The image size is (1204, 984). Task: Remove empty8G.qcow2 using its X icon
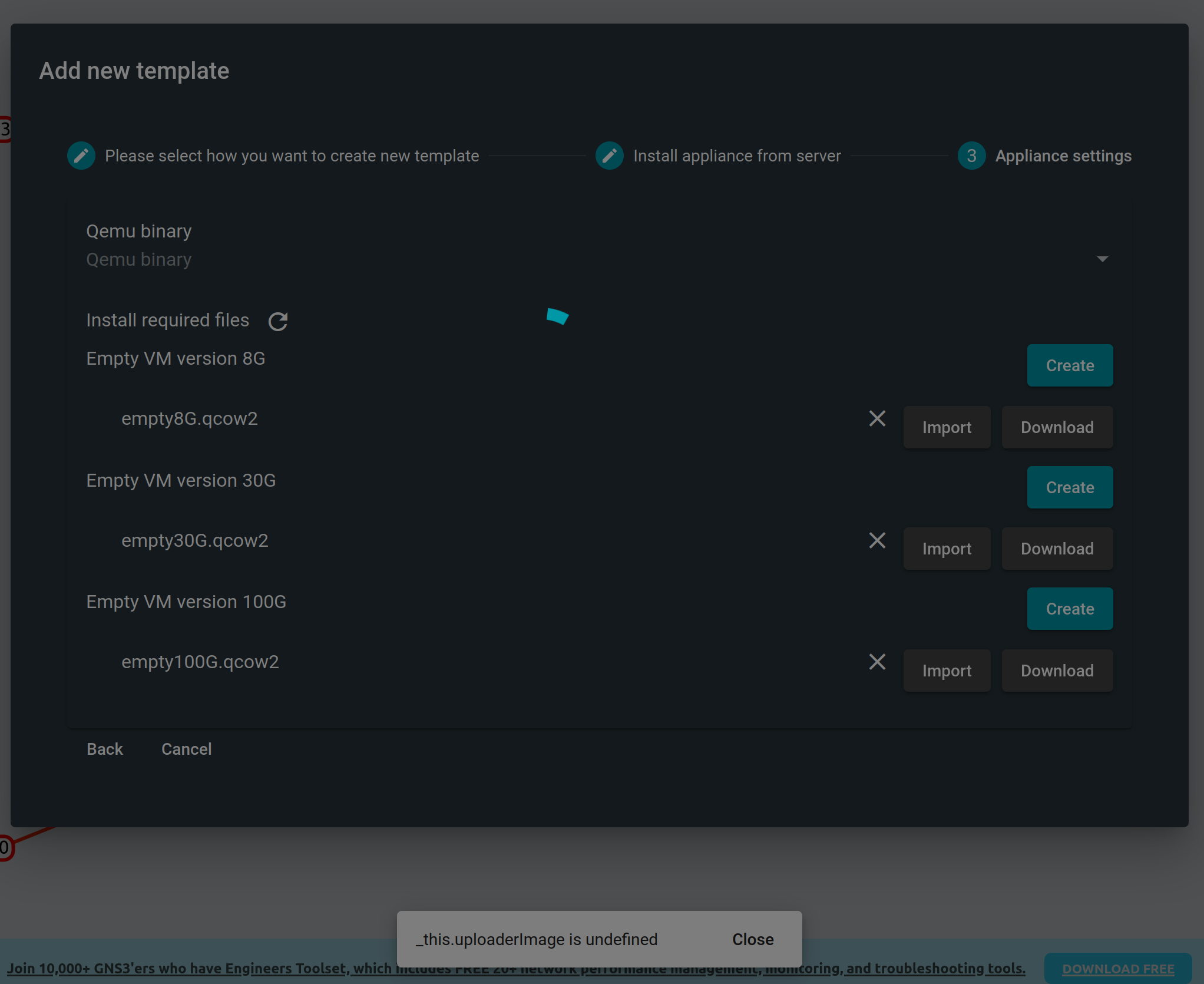click(x=876, y=418)
